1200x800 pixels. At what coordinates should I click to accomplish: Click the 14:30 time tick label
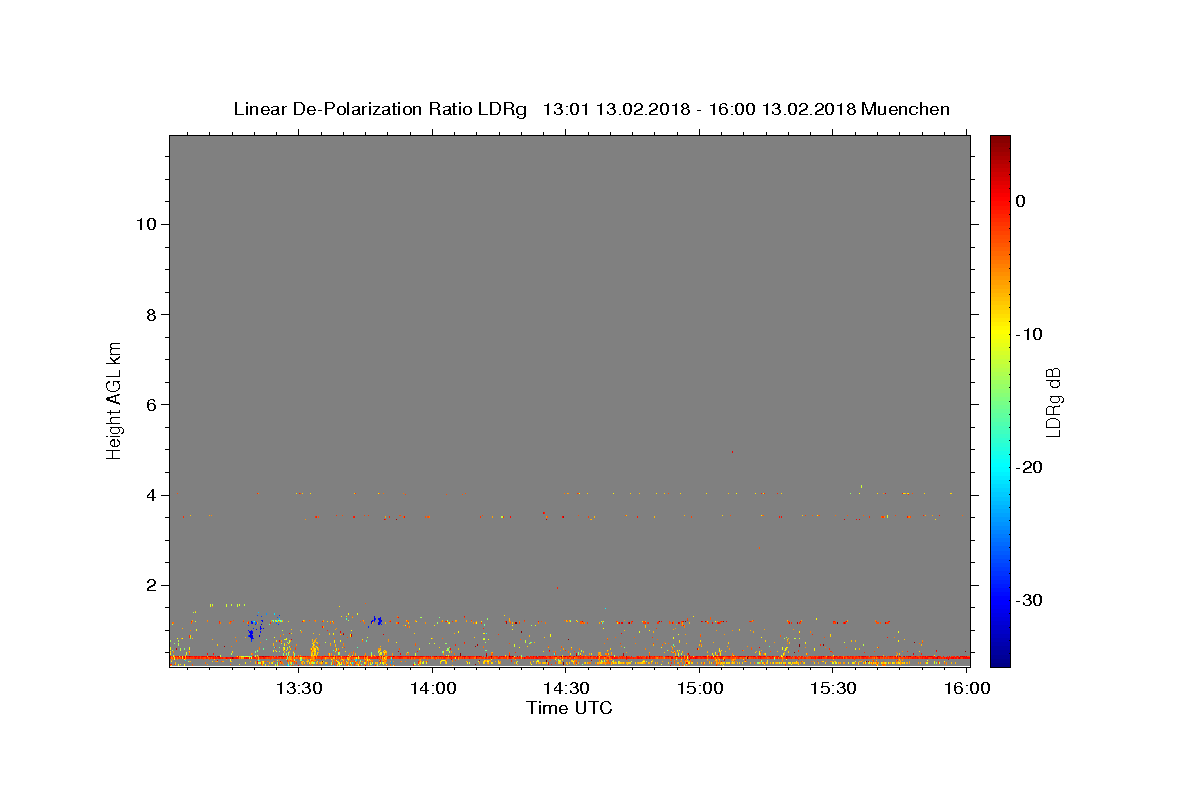[567, 688]
